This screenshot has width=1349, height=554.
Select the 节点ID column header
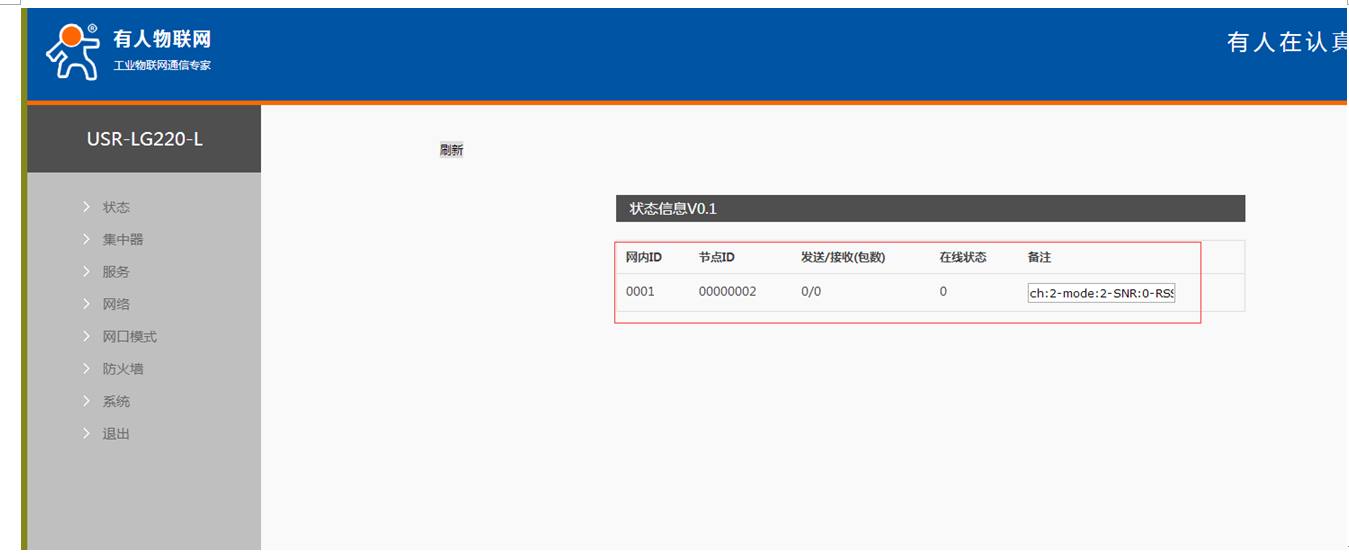(x=716, y=257)
